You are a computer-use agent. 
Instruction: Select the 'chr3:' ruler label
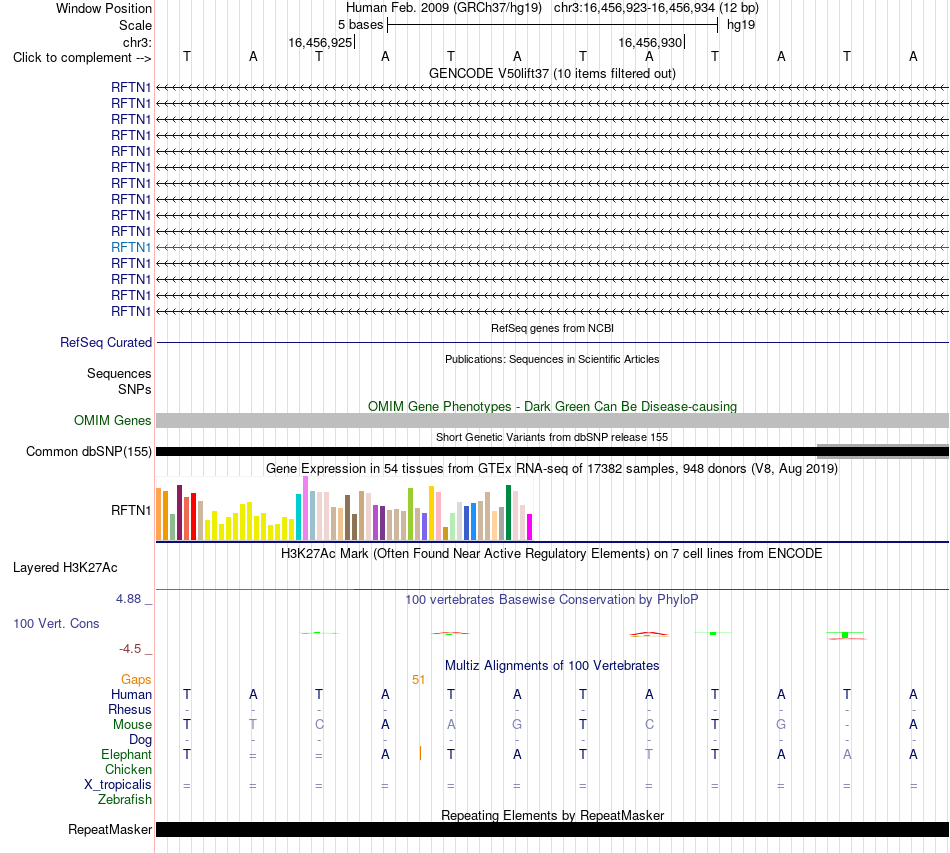coord(137,42)
